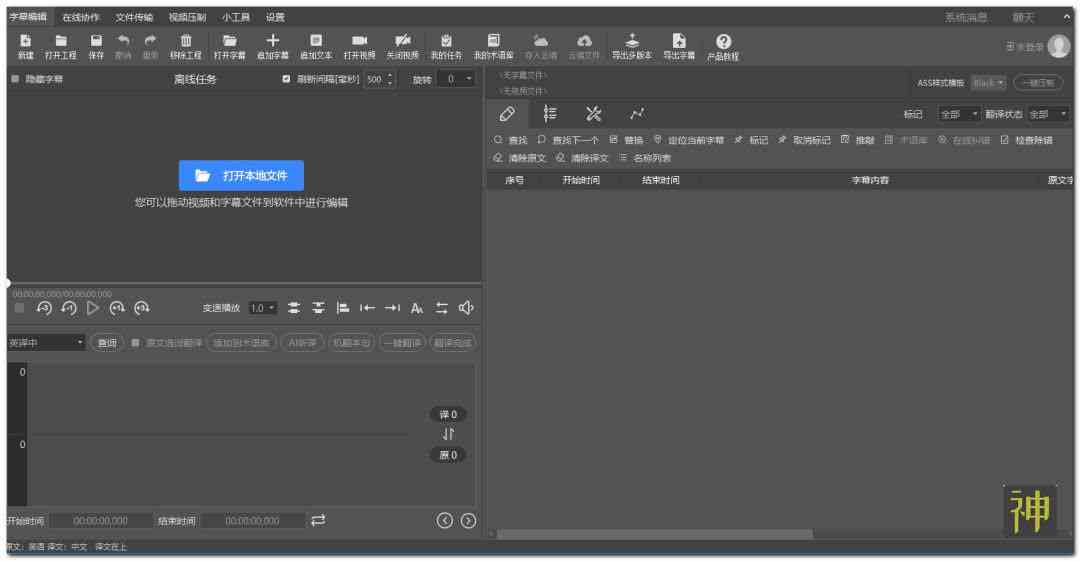Open the 文件传输 menu

134,17
